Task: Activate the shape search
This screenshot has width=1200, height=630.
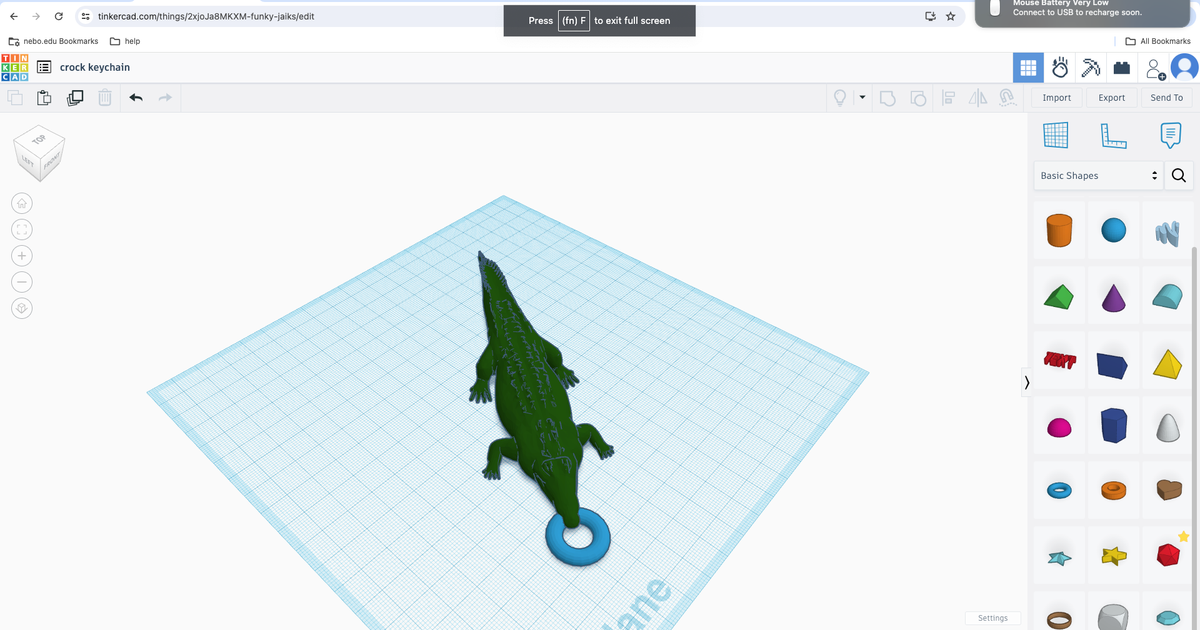Action: point(1178,175)
